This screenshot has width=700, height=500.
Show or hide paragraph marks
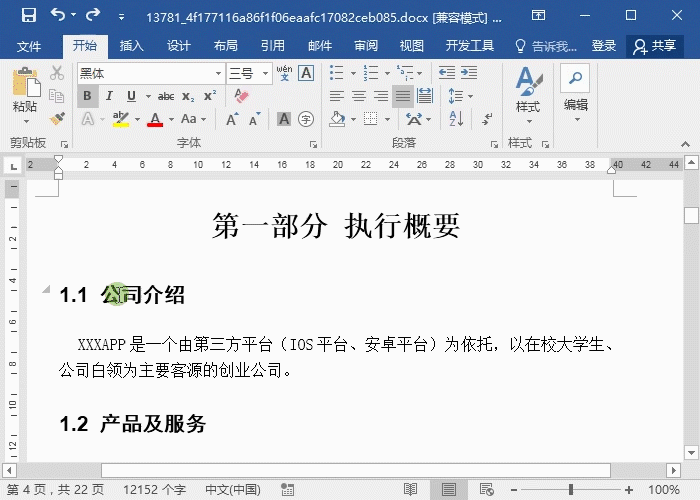pos(488,119)
